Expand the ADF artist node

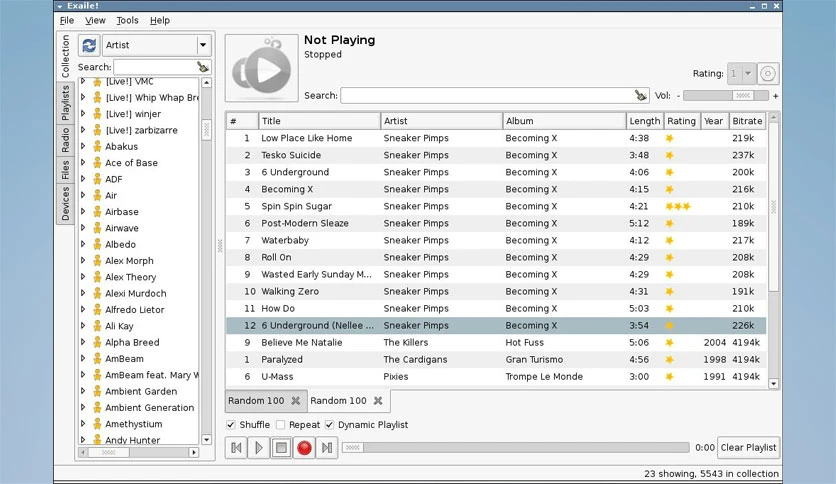[83, 179]
